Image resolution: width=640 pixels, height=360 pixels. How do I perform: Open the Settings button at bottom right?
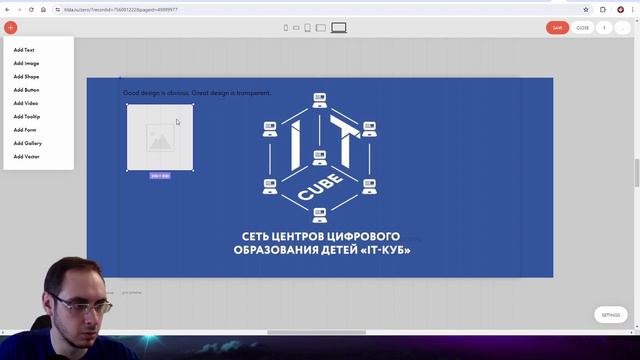tap(611, 315)
